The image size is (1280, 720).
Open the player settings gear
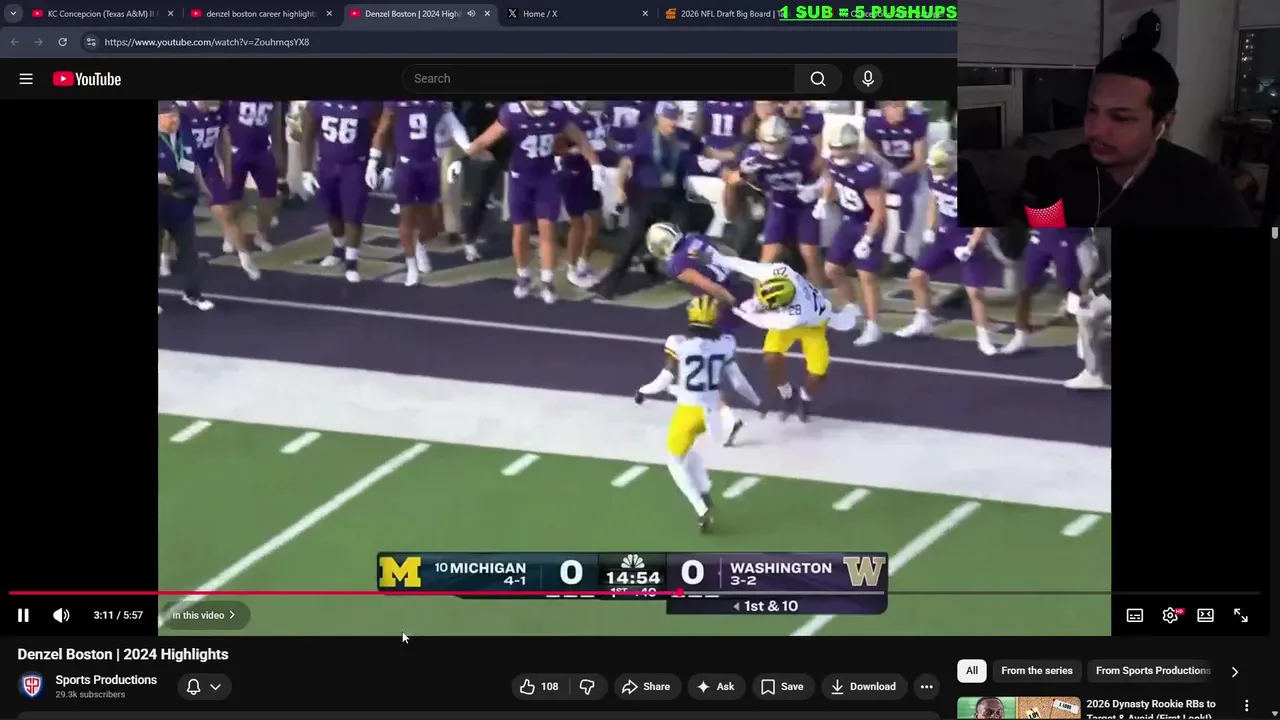coord(1170,615)
